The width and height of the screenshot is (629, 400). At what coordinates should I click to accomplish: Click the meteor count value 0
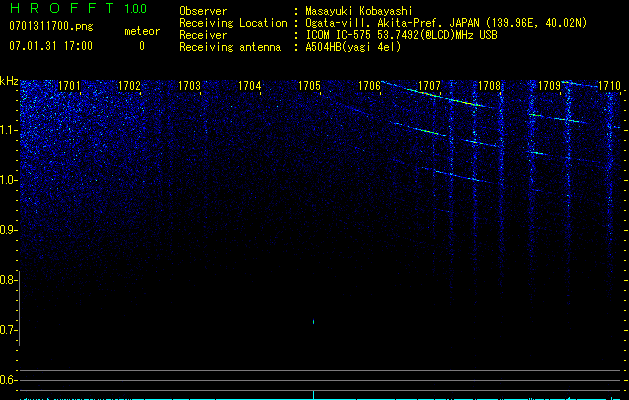142,46
